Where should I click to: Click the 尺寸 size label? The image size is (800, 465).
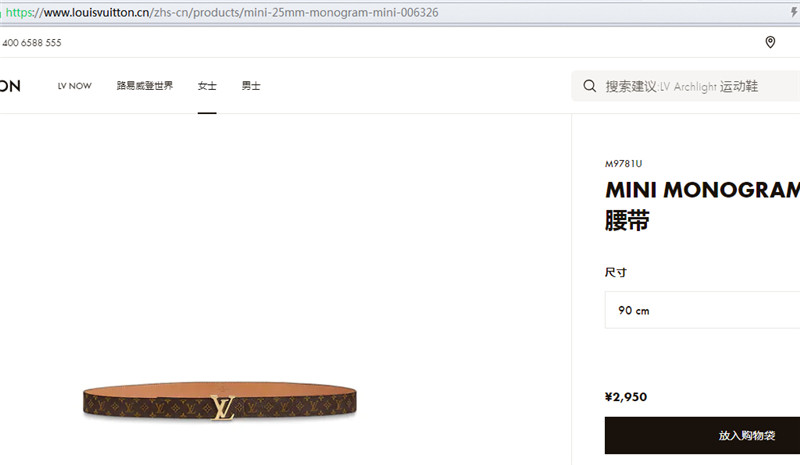click(616, 273)
